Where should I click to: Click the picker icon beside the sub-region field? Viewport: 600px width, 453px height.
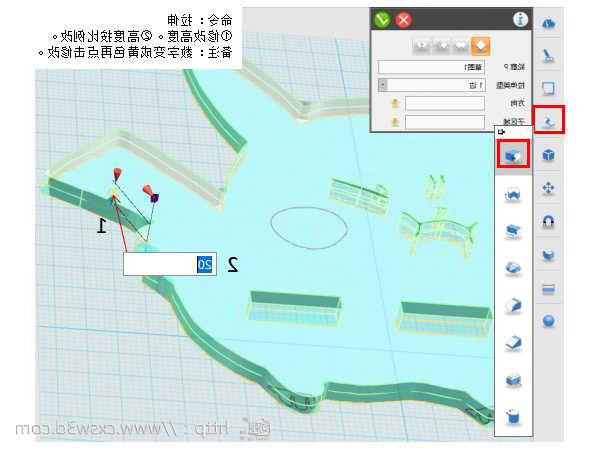point(396,122)
